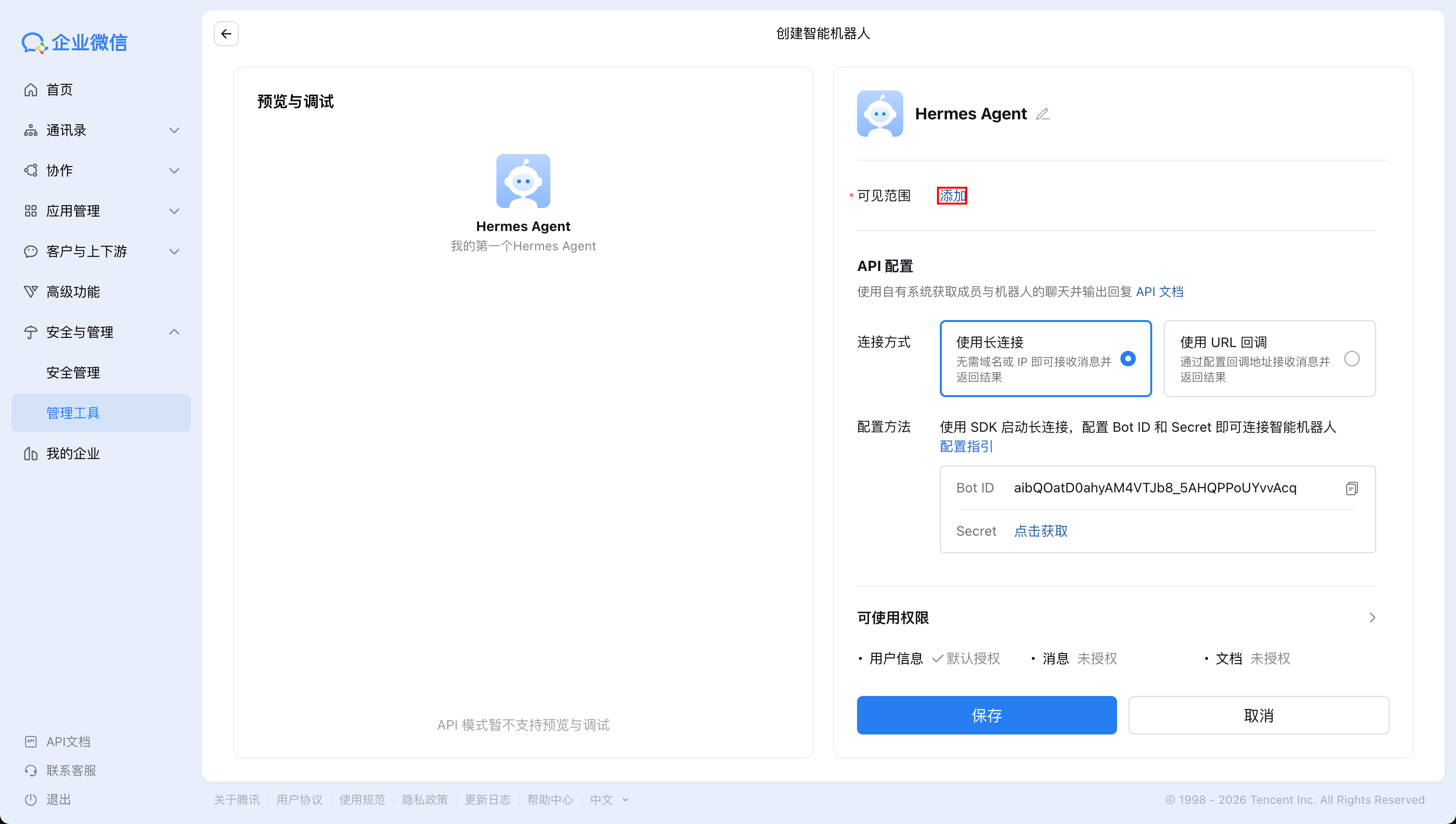The image size is (1456, 824).
Task: Open the 中文 language dropdown
Action: 608,799
